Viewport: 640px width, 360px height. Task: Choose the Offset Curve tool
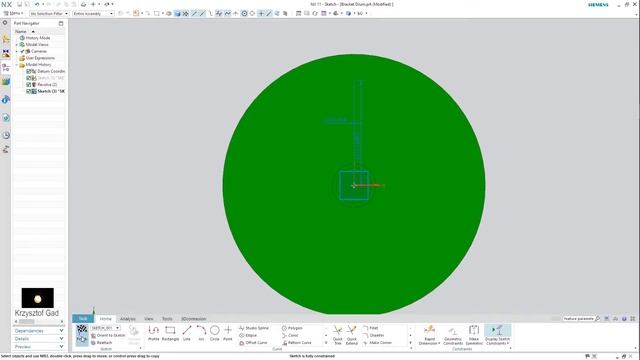click(253, 342)
